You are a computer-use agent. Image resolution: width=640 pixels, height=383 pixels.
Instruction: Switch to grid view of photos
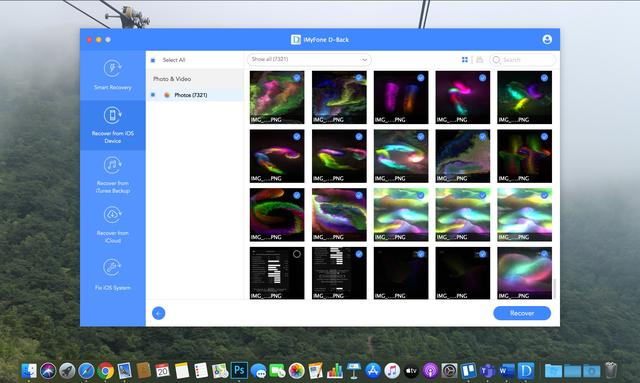pyautogui.click(x=464, y=60)
